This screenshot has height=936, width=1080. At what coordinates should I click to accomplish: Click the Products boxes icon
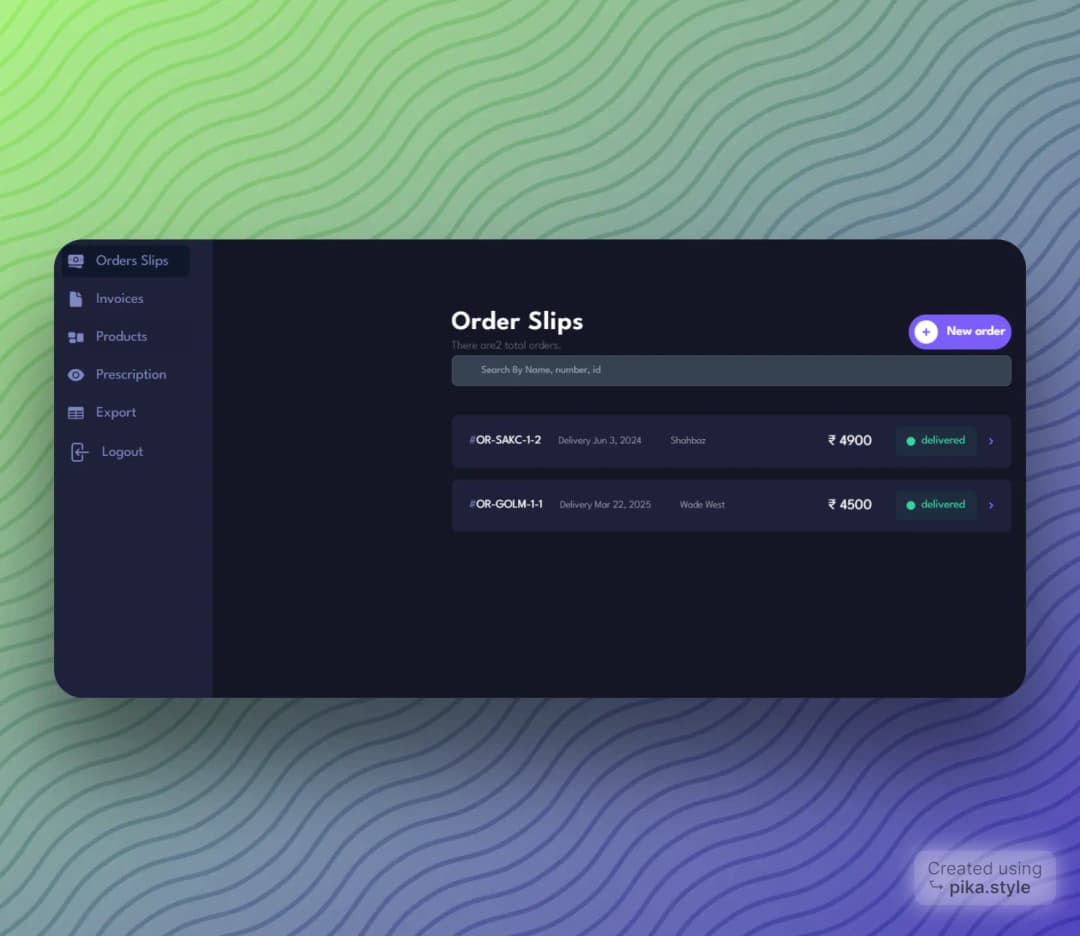click(x=76, y=337)
